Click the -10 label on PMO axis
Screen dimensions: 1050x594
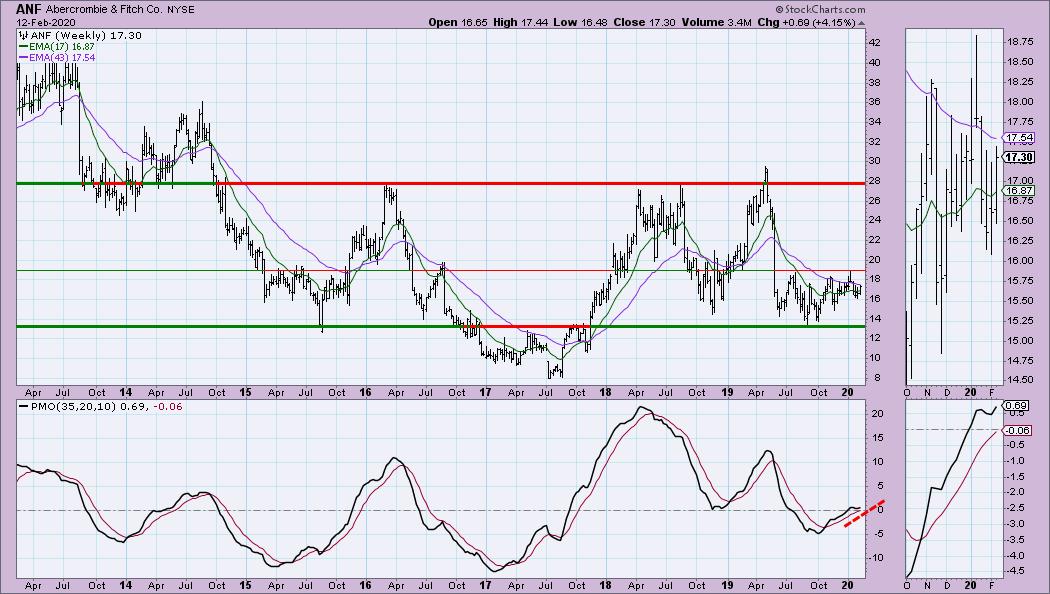[x=877, y=557]
